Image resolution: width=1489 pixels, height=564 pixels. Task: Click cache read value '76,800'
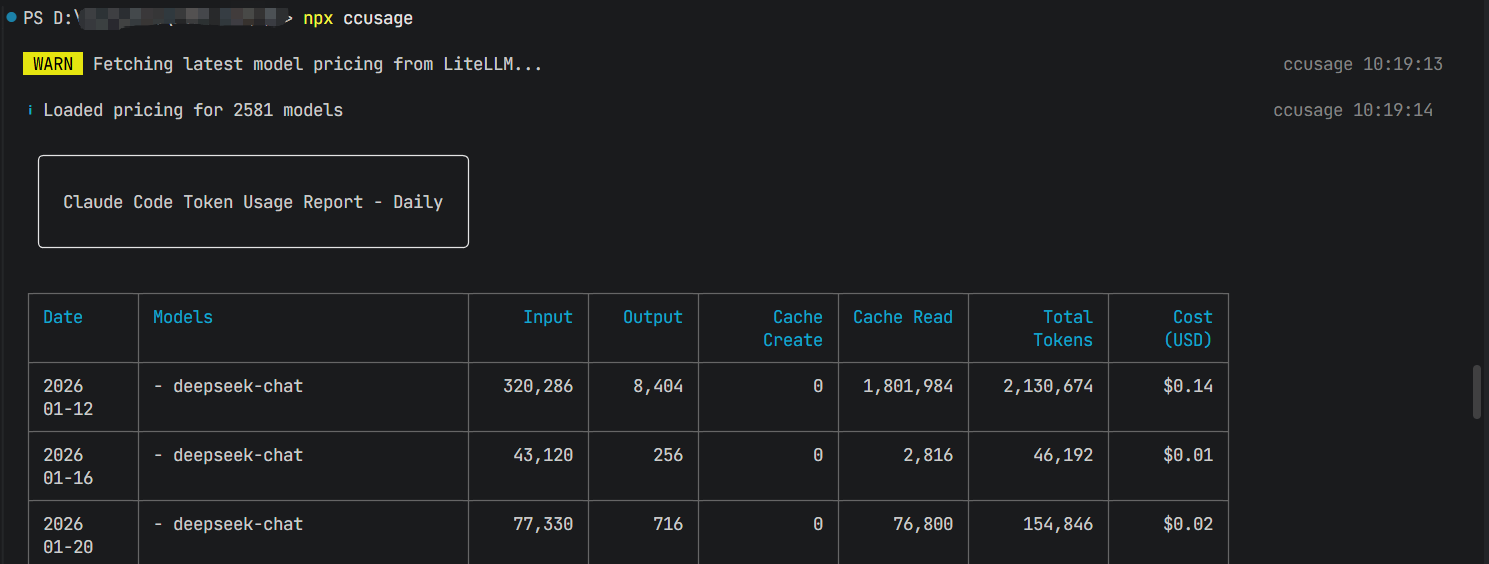click(x=923, y=524)
